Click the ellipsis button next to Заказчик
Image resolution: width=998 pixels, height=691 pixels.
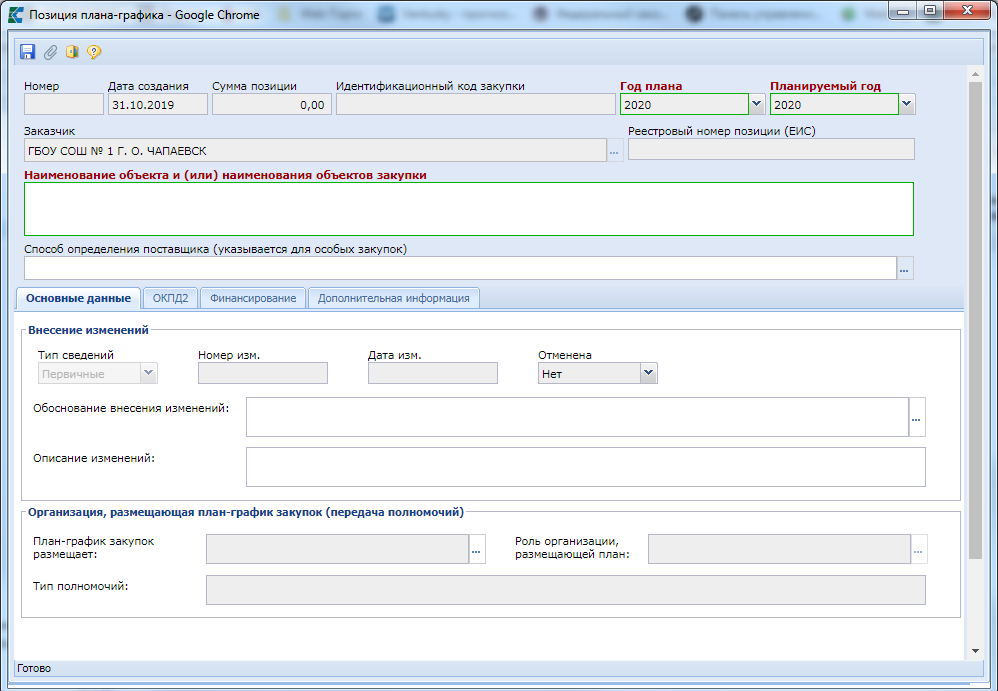pyautogui.click(x=614, y=151)
